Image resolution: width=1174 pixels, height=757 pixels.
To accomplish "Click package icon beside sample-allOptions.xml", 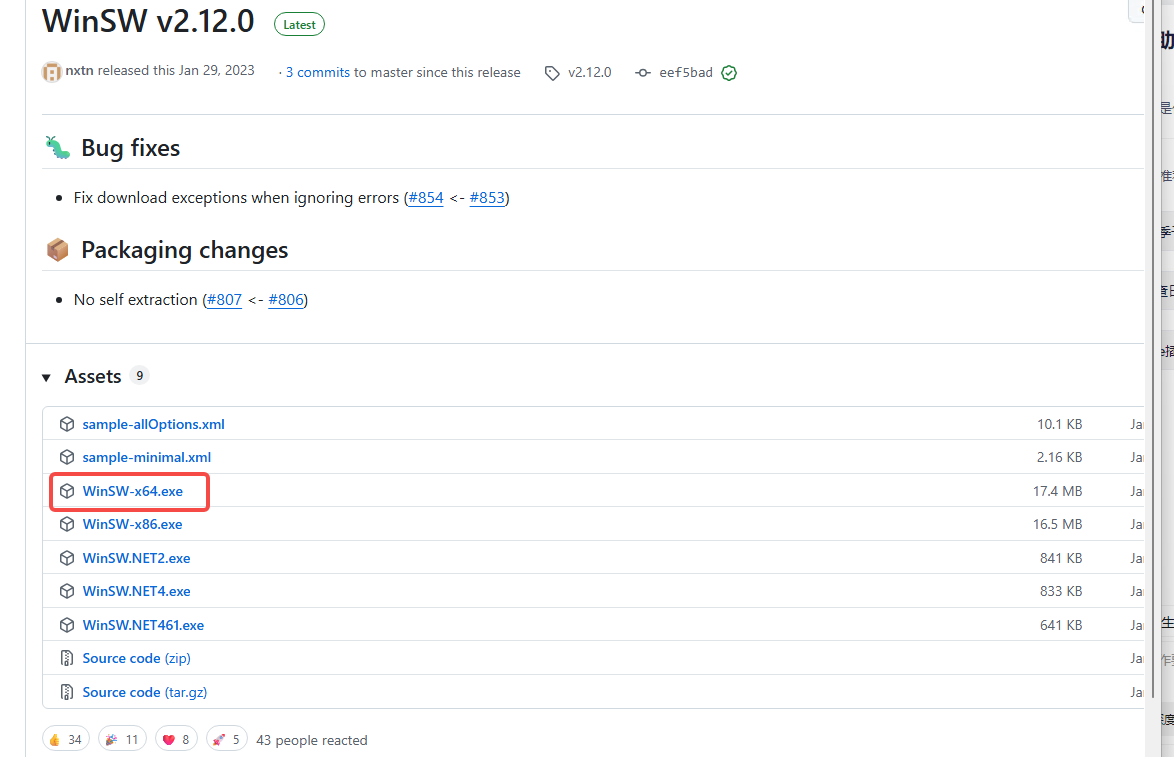I will tap(67, 424).
